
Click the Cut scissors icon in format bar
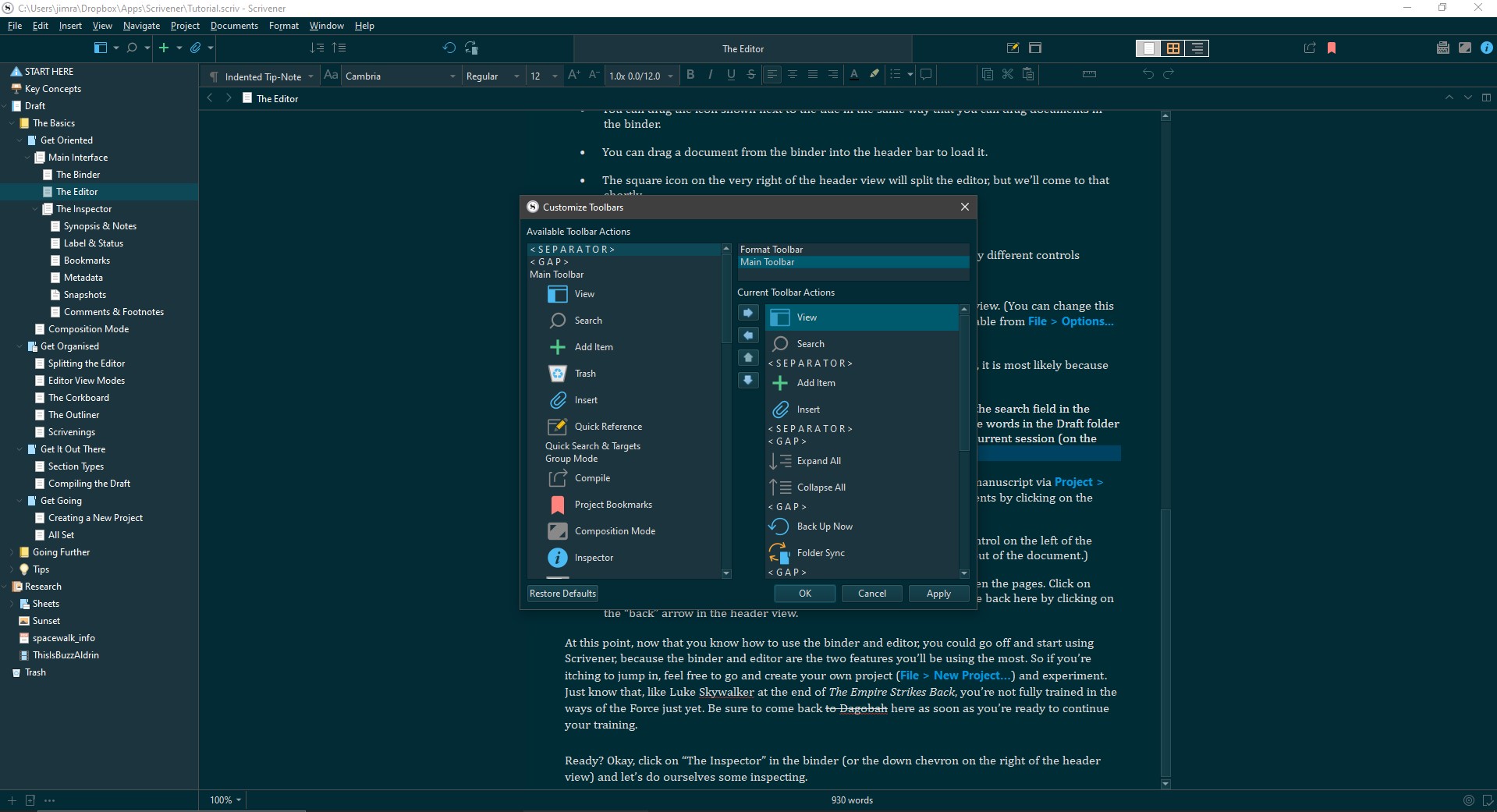click(1008, 75)
